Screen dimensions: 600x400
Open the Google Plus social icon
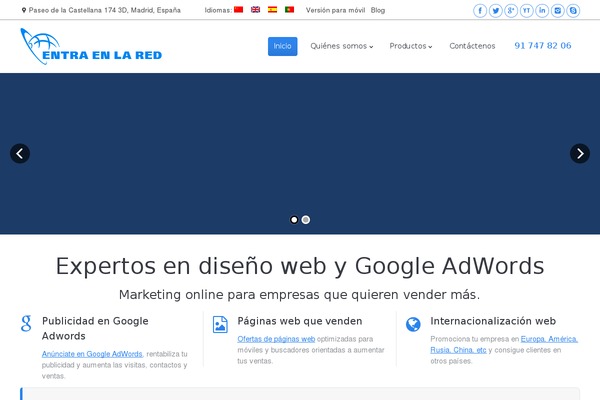click(511, 11)
